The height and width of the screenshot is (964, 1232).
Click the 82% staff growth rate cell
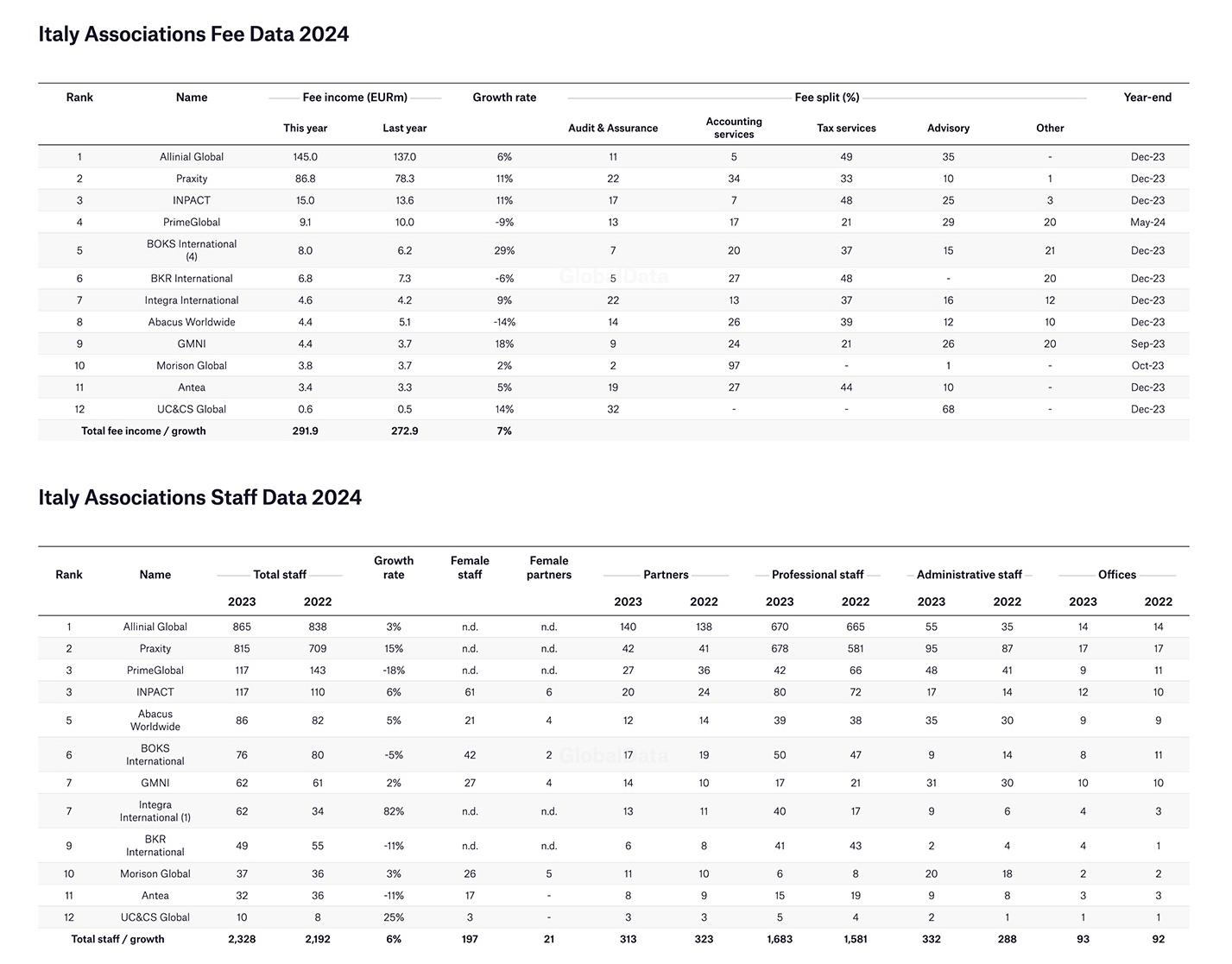394,812
